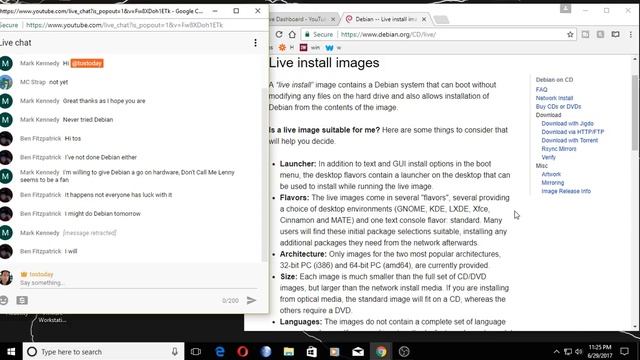This screenshot has width=640, height=360.
Task: Launch Opera browser from the taskbar
Action: (x=242, y=351)
